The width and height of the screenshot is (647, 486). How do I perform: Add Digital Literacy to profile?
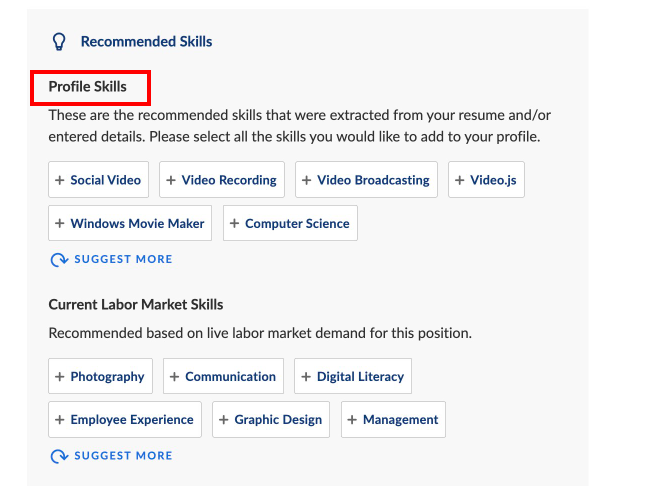[353, 376]
